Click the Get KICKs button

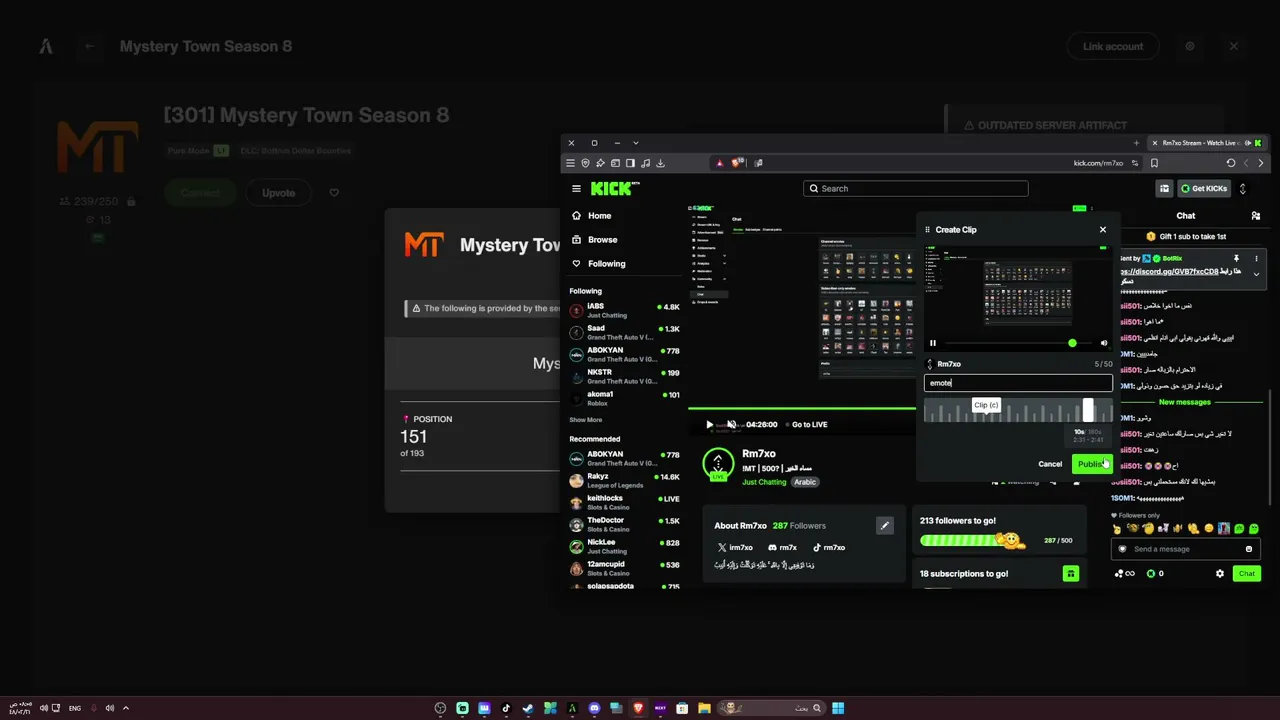pyautogui.click(x=1203, y=188)
